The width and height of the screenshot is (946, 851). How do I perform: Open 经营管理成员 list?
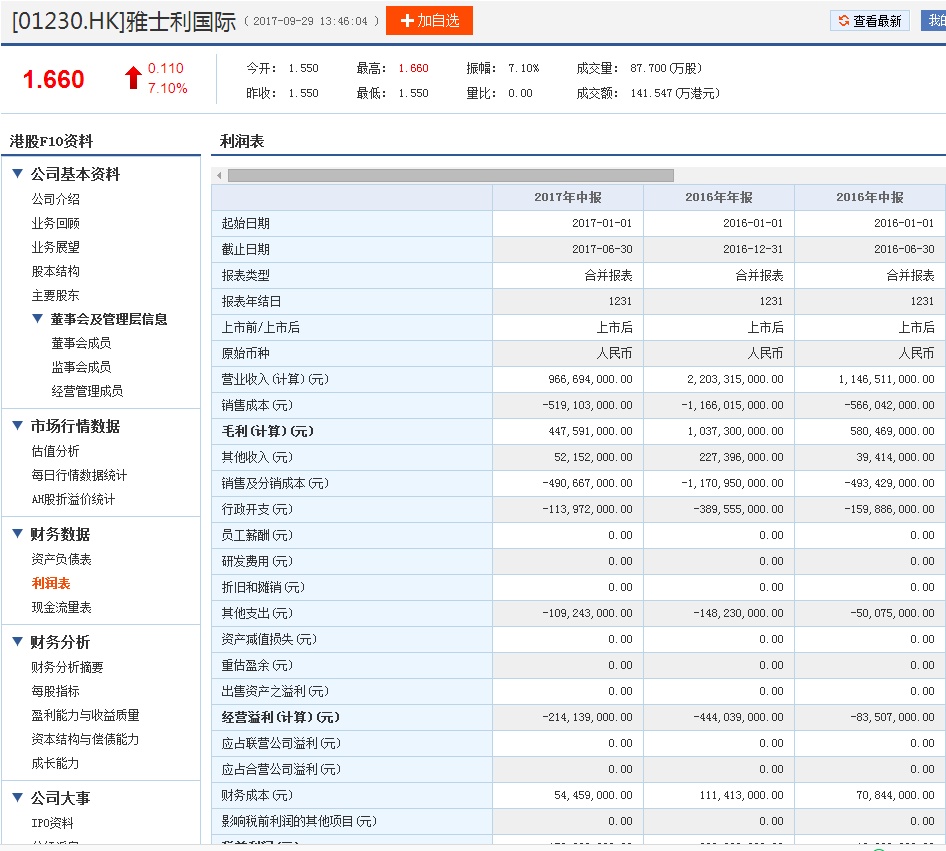coord(87,391)
